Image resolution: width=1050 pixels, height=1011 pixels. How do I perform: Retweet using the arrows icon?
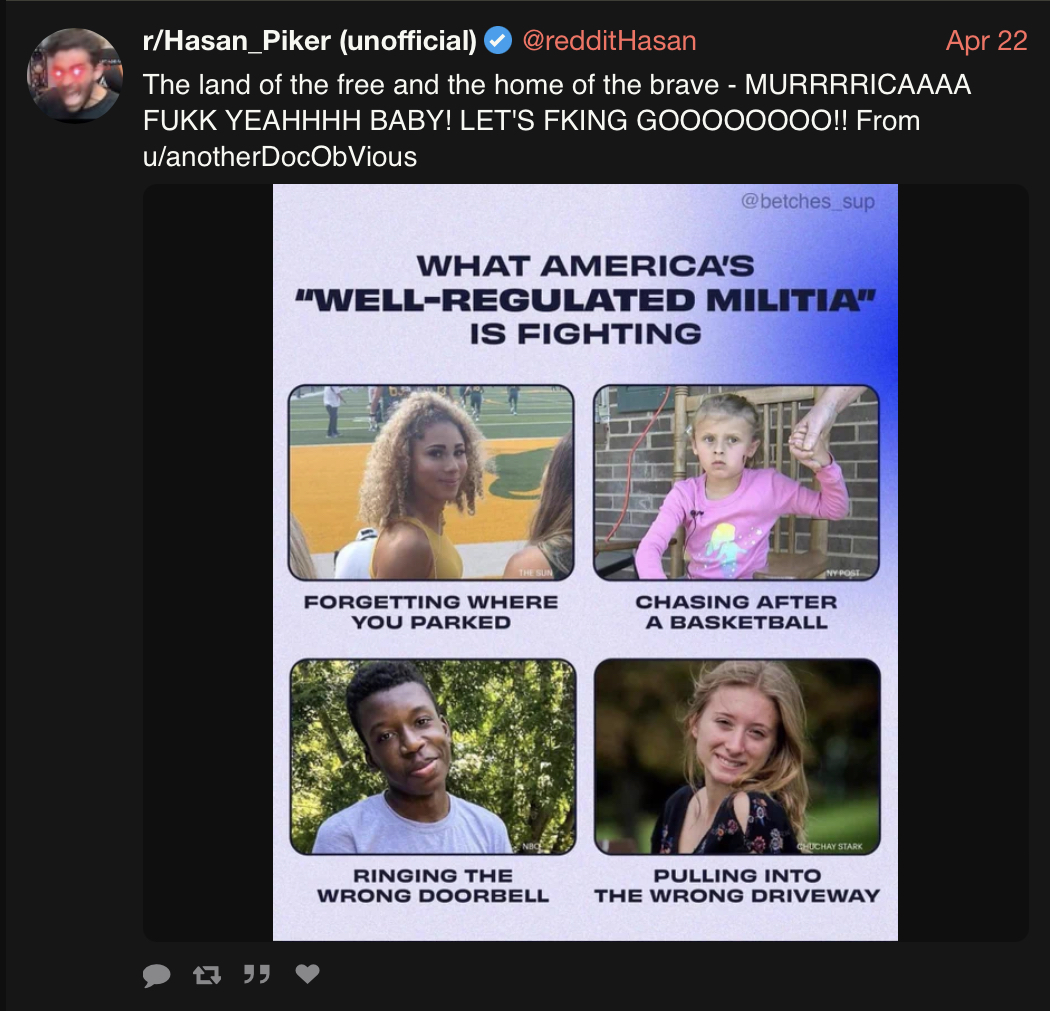point(207,974)
